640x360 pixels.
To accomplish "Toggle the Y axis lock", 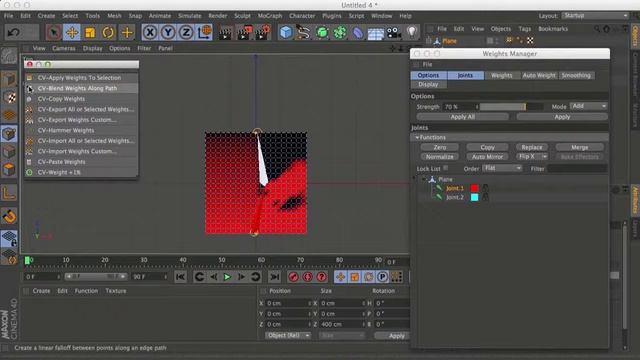I will pyautogui.click(x=168, y=32).
